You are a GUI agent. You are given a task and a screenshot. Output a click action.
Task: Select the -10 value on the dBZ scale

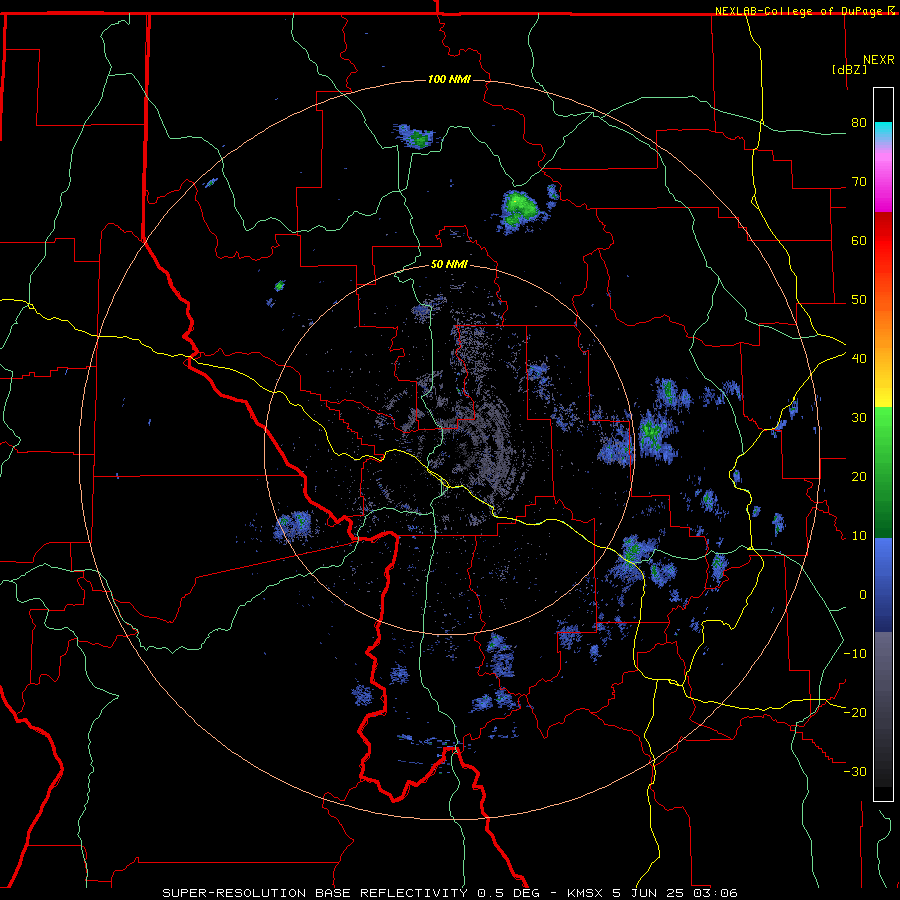[855, 654]
